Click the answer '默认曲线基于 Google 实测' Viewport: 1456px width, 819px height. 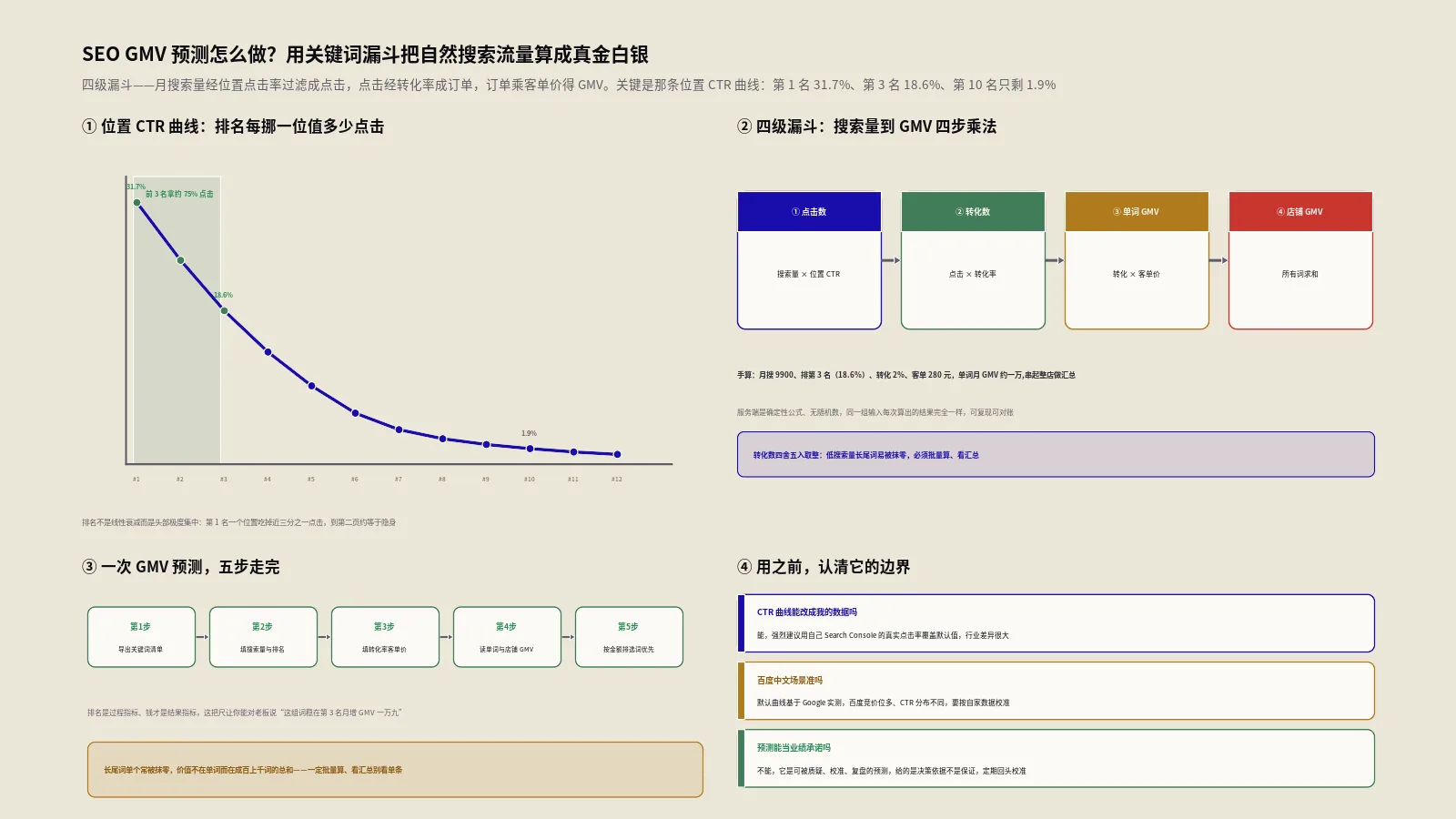(x=883, y=703)
